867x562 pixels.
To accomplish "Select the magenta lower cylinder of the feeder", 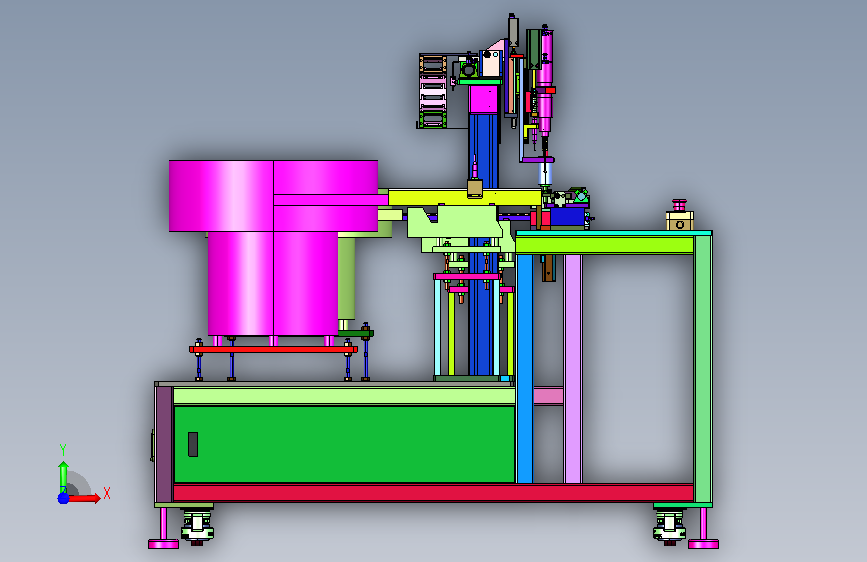I will coord(273,283).
